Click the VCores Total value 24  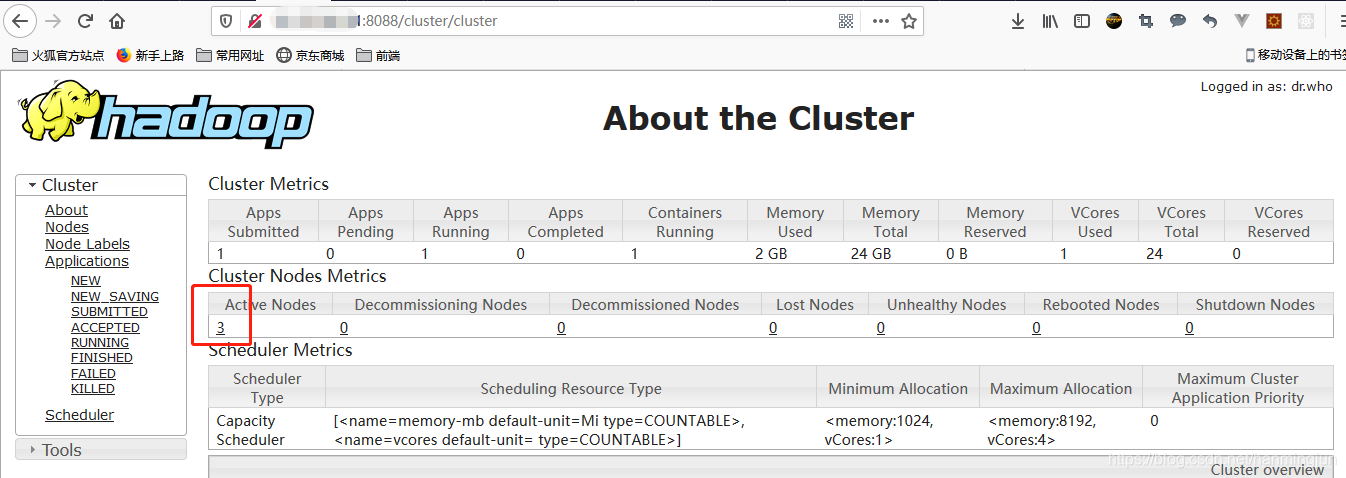click(1154, 253)
